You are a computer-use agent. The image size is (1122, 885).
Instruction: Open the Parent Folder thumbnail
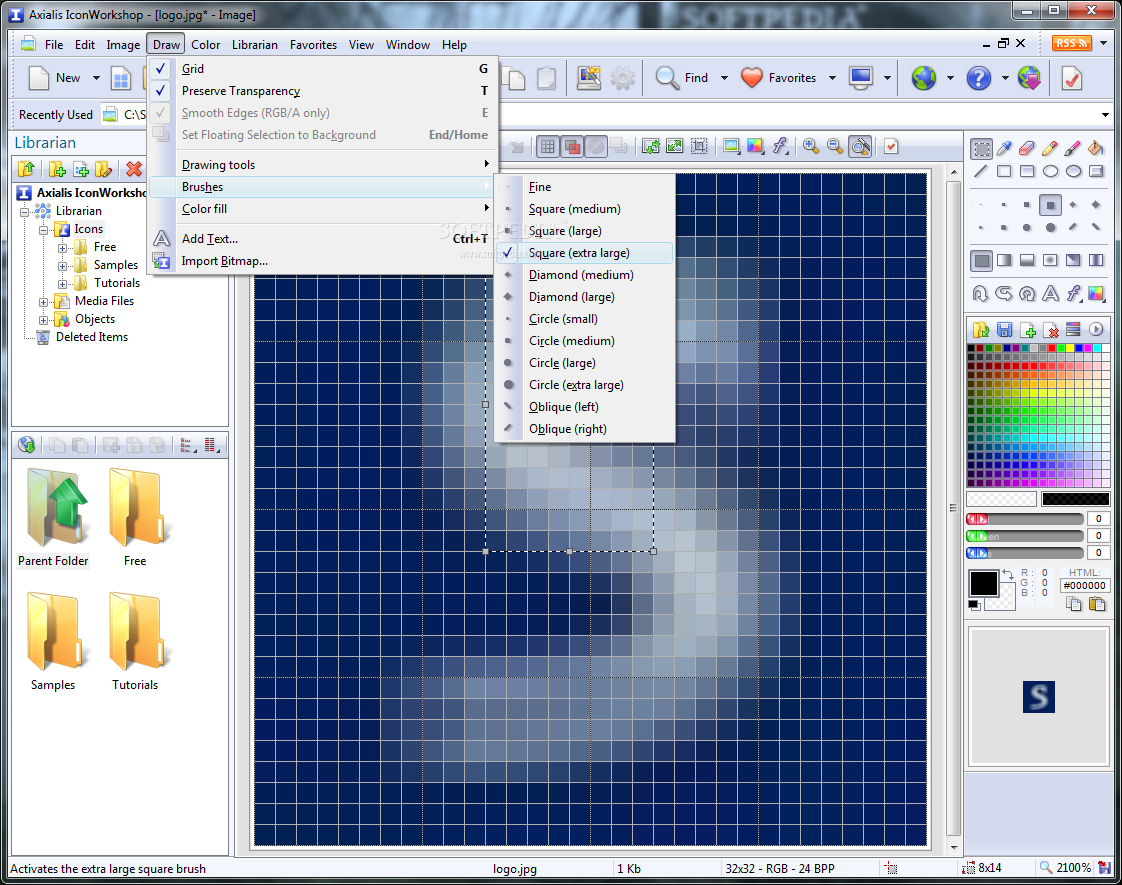[x=54, y=517]
